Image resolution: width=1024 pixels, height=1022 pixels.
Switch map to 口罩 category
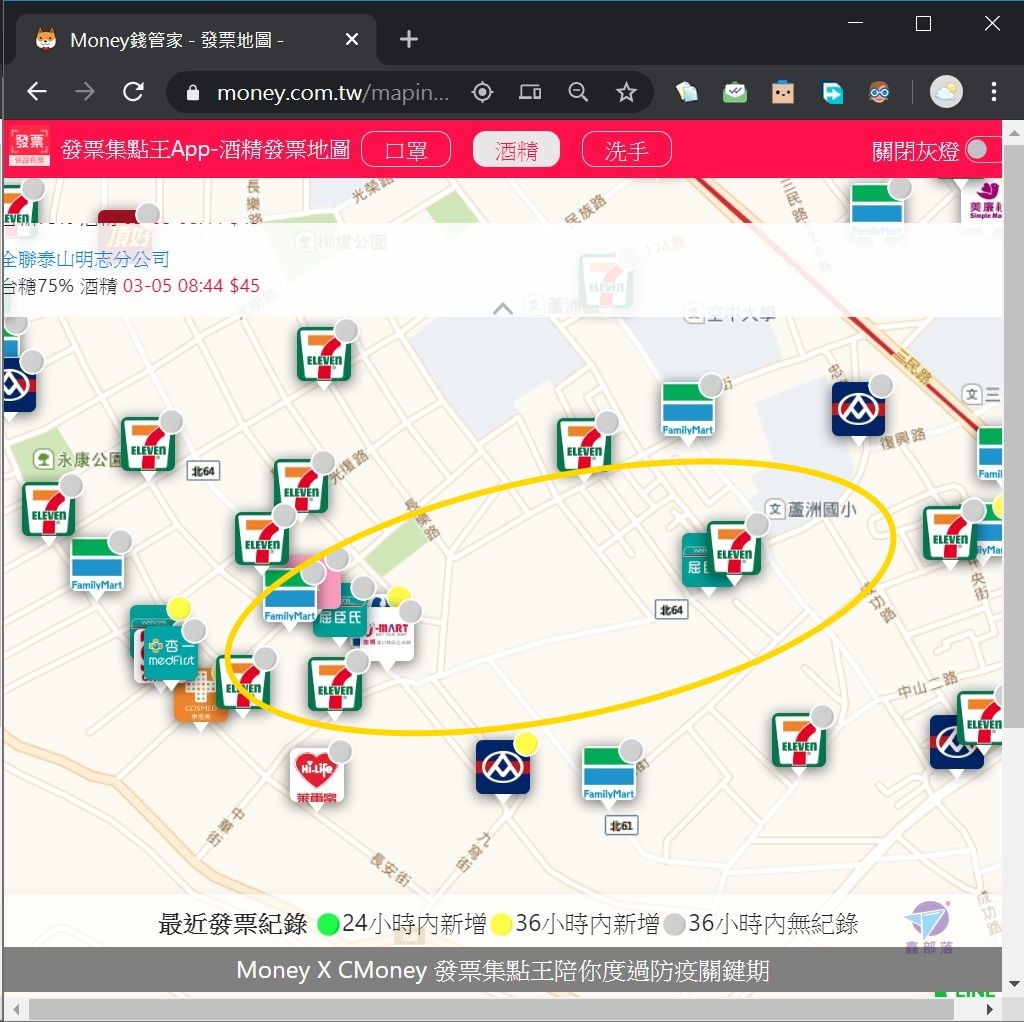406,150
